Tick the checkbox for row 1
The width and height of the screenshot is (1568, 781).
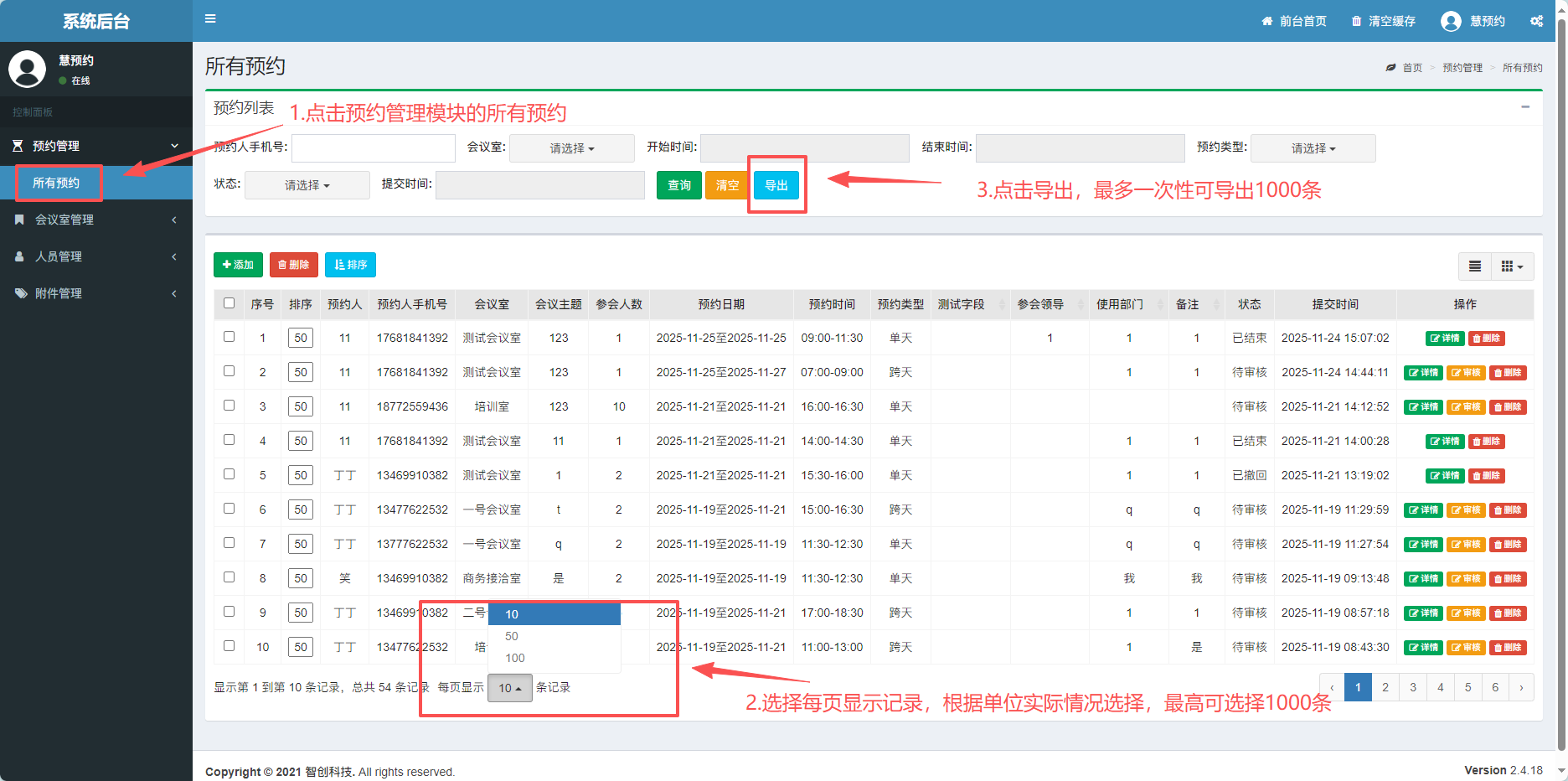229,337
